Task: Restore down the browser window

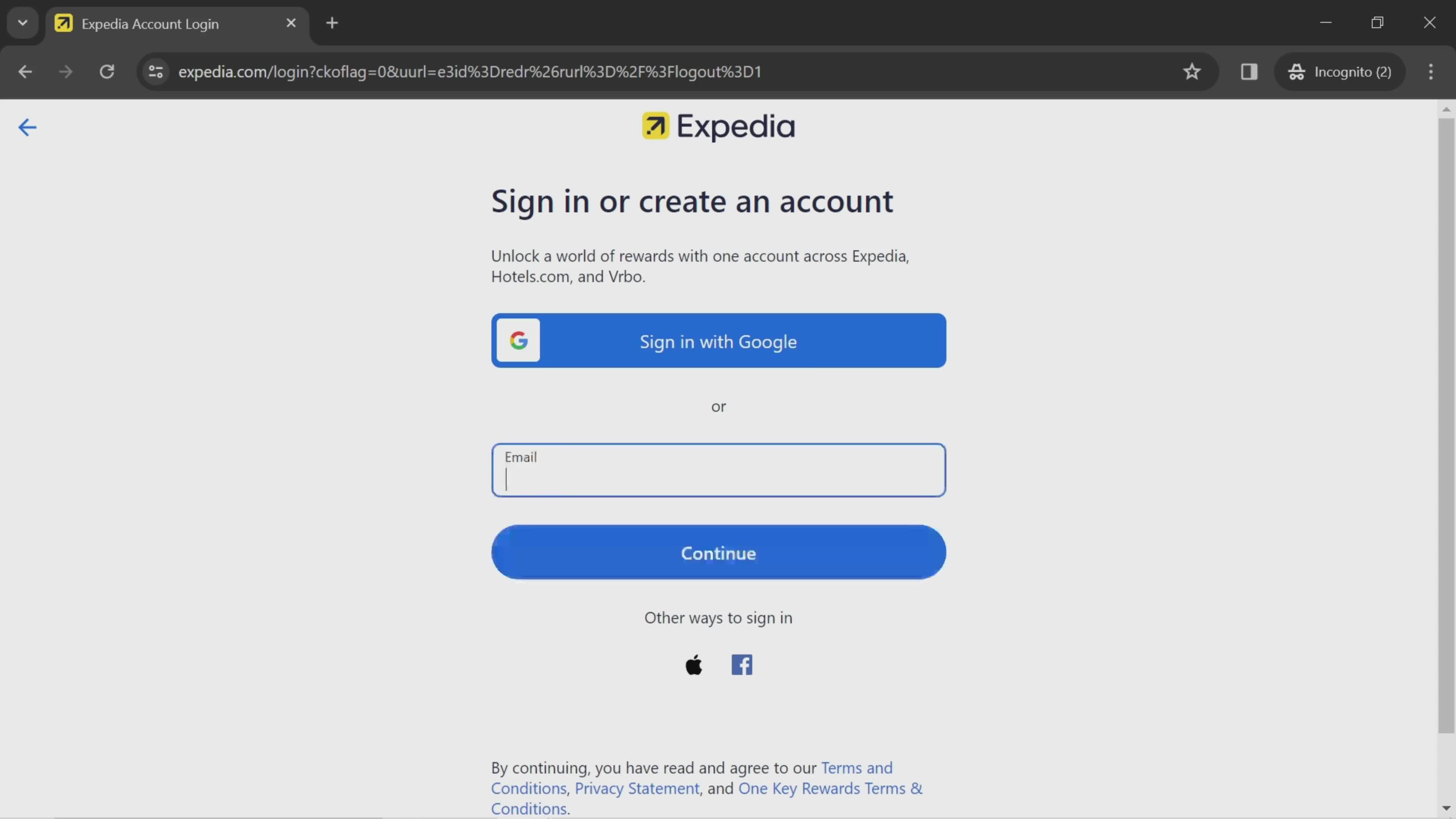Action: click(1378, 23)
